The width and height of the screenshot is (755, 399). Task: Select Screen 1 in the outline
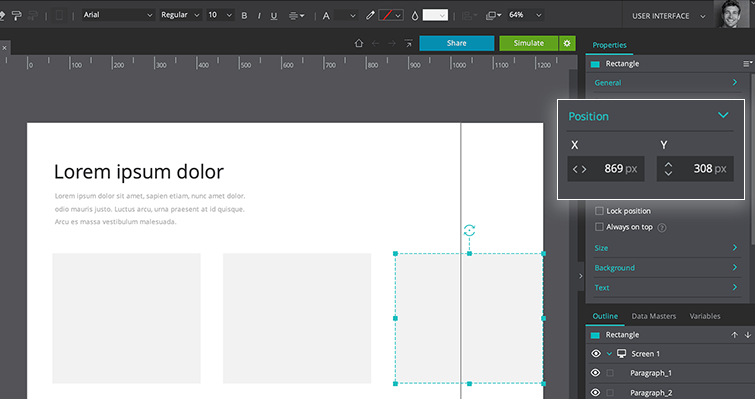645,354
